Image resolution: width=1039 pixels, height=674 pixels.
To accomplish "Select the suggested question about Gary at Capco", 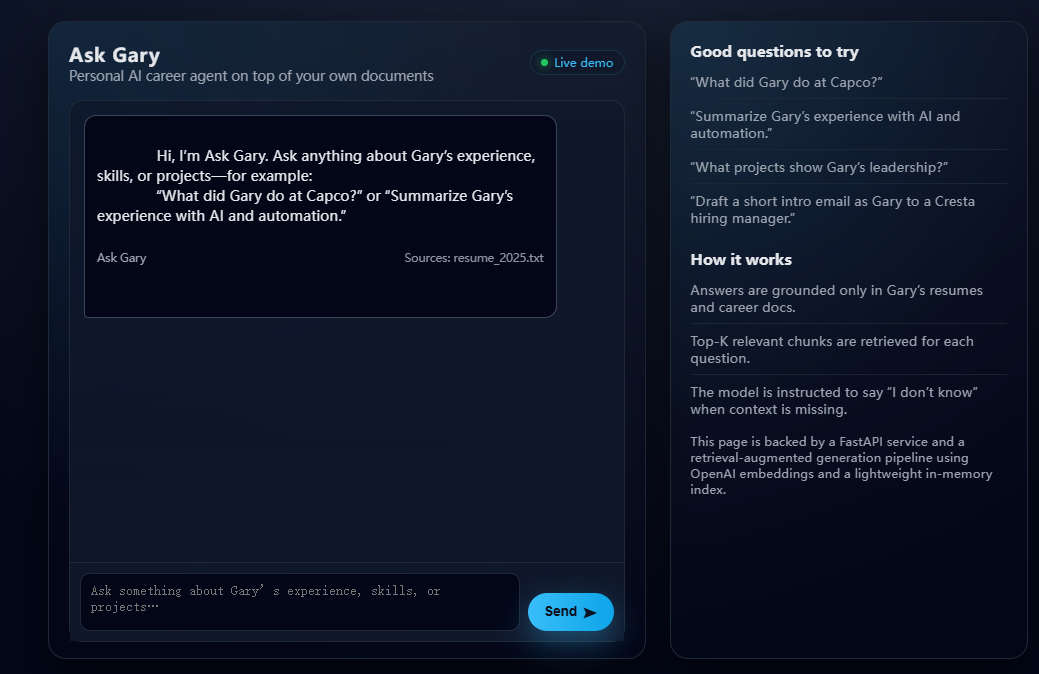I will pyautogui.click(x=784, y=82).
